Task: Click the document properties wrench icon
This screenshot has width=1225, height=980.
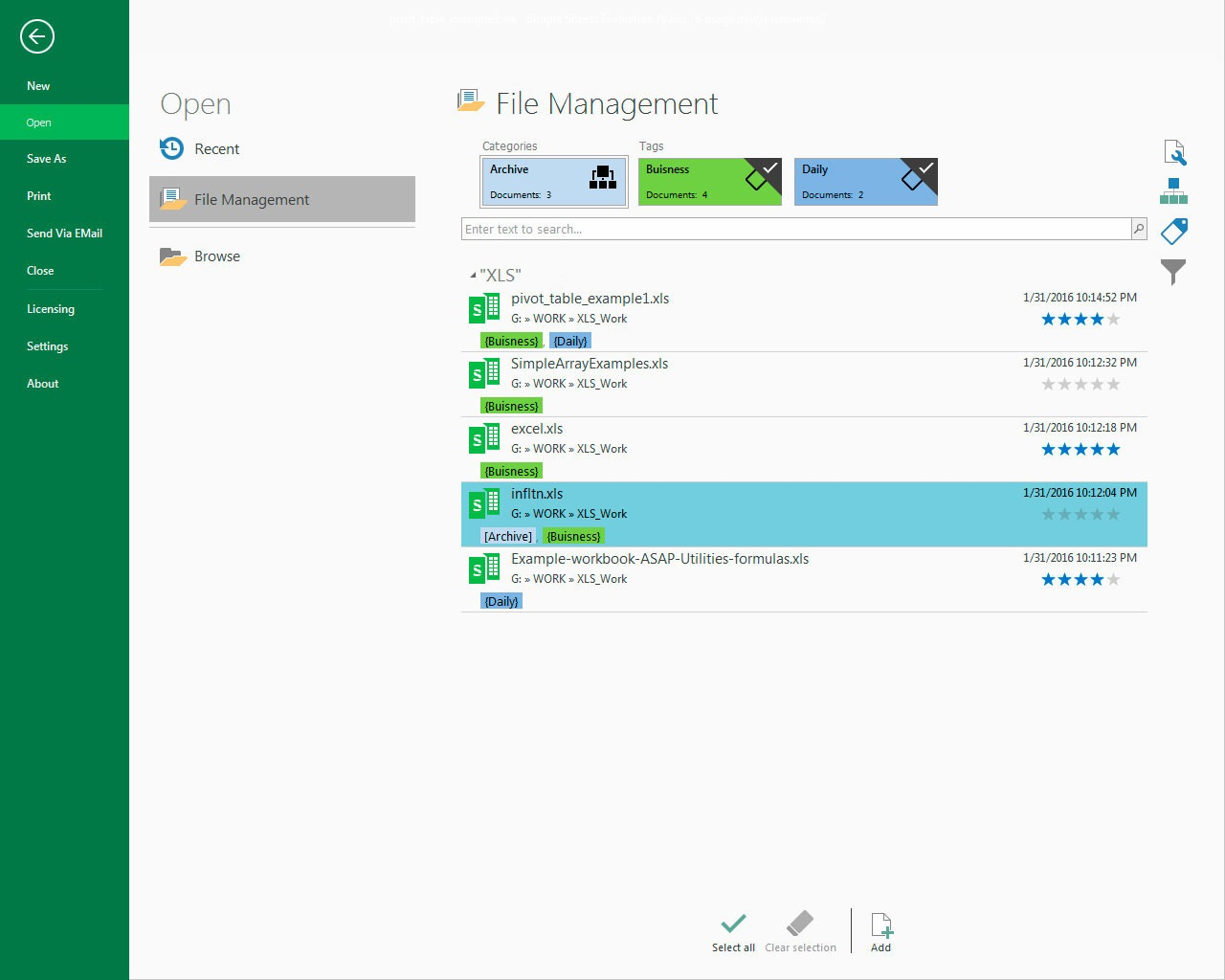Action: pyautogui.click(x=1174, y=153)
